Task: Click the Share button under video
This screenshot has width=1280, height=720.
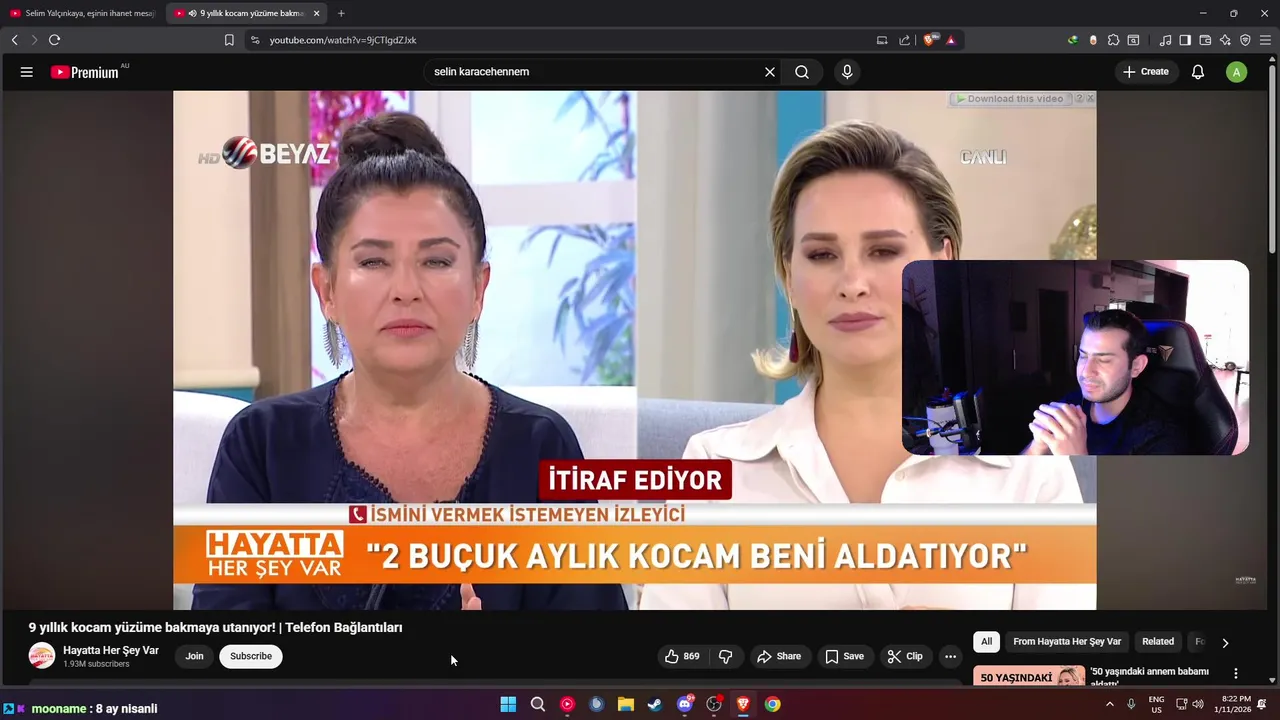Action: pyautogui.click(x=779, y=657)
